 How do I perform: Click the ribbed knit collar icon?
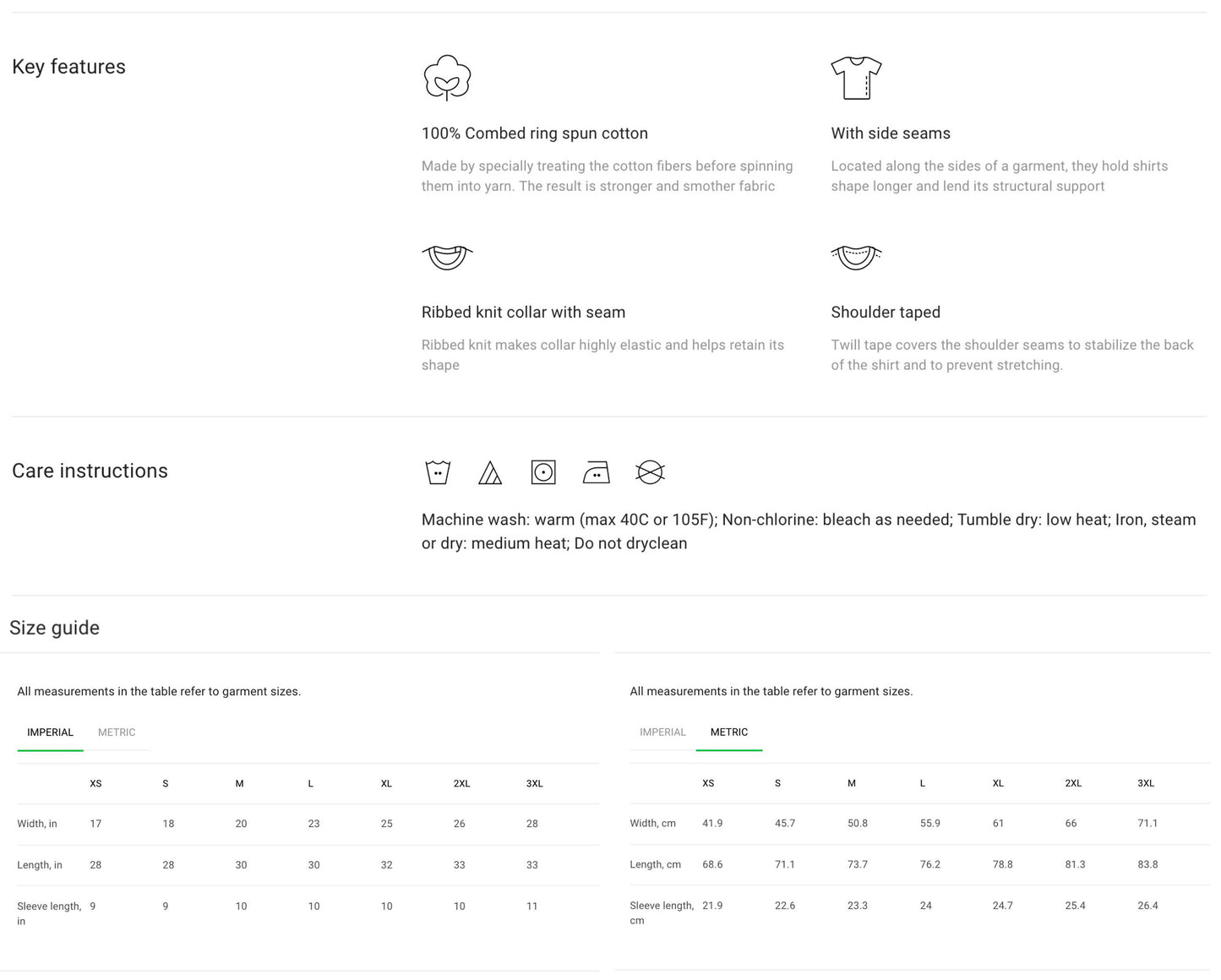[447, 257]
